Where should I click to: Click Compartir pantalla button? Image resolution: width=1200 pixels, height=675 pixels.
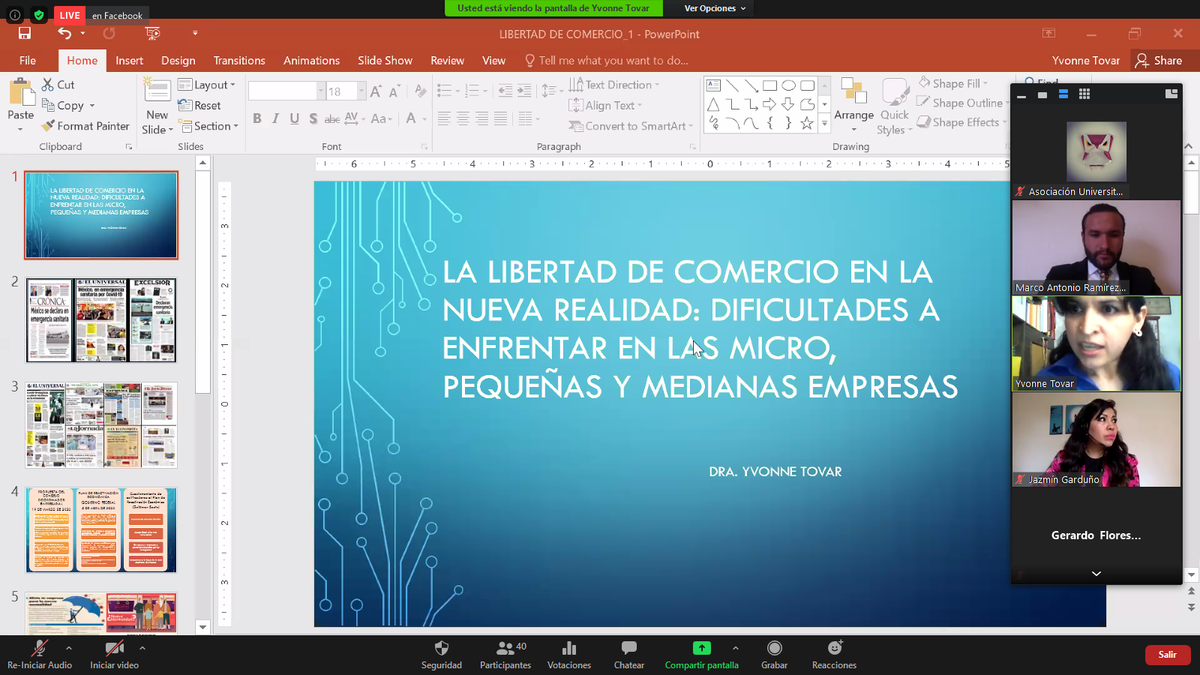[x=702, y=655]
